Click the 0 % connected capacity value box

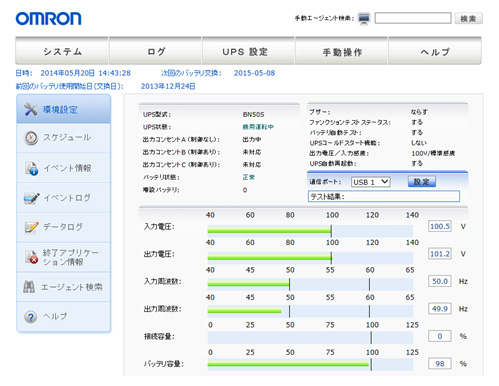pyautogui.click(x=440, y=336)
